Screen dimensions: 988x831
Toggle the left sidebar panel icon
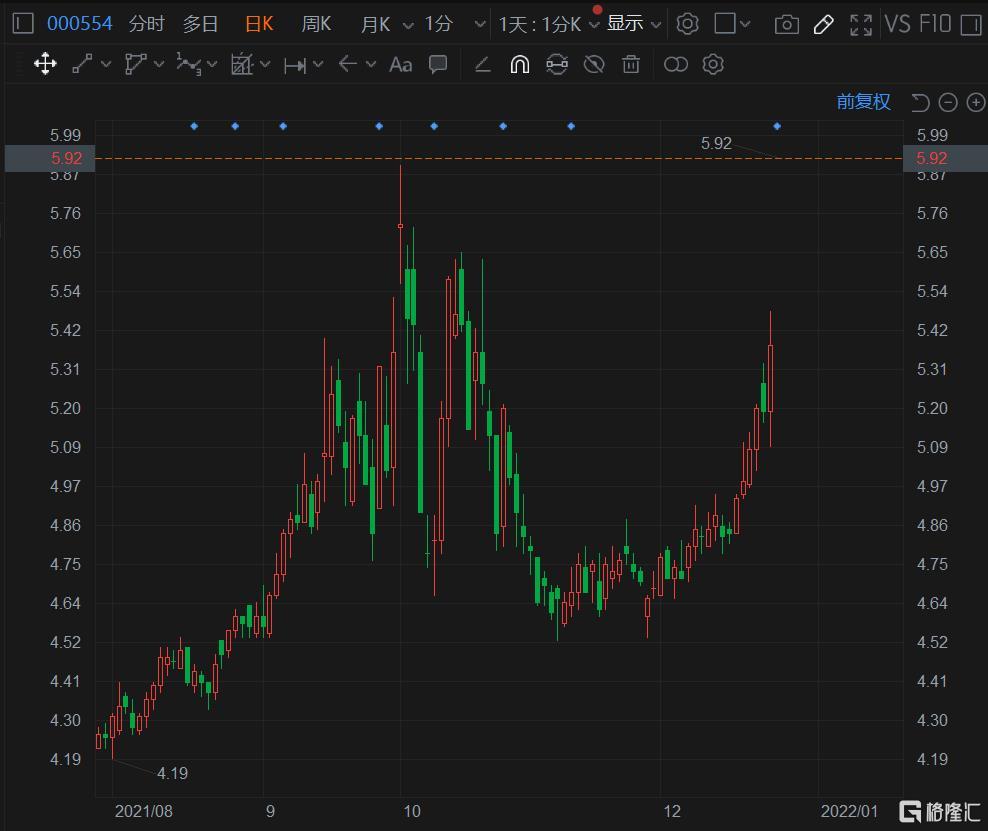click(23, 24)
